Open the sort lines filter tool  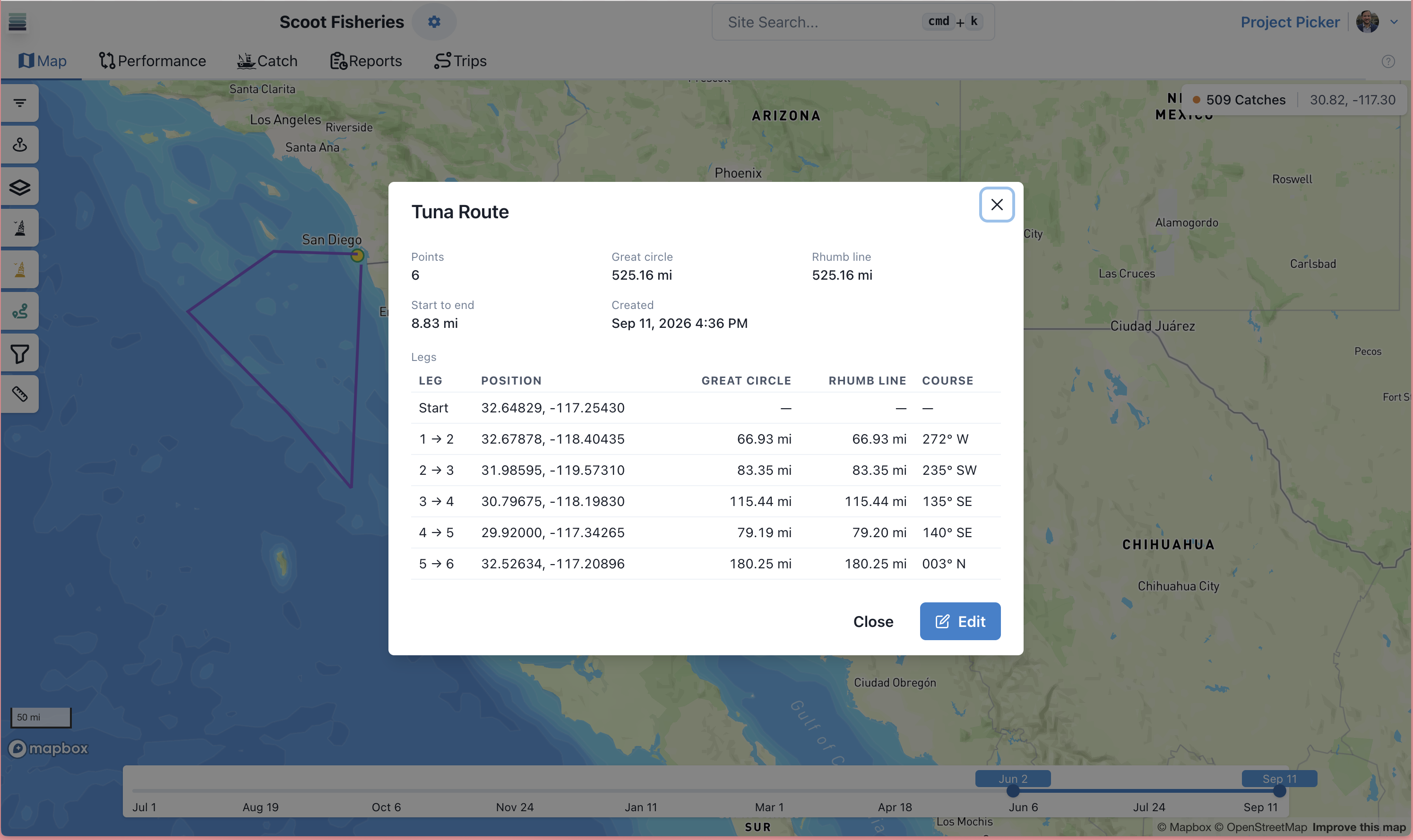pyautogui.click(x=20, y=103)
